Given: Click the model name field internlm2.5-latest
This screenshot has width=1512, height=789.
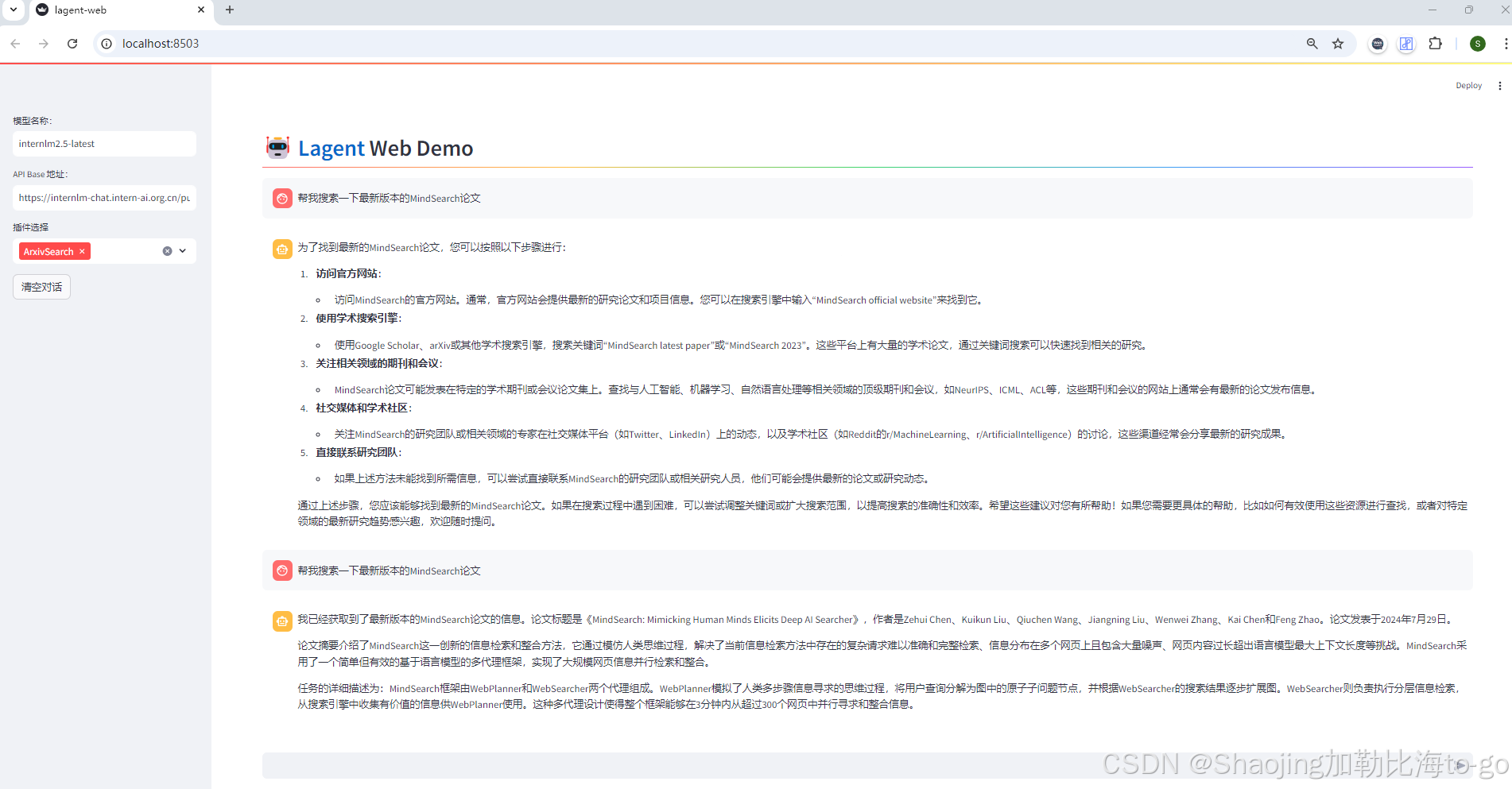Looking at the screenshot, I should pos(104,144).
